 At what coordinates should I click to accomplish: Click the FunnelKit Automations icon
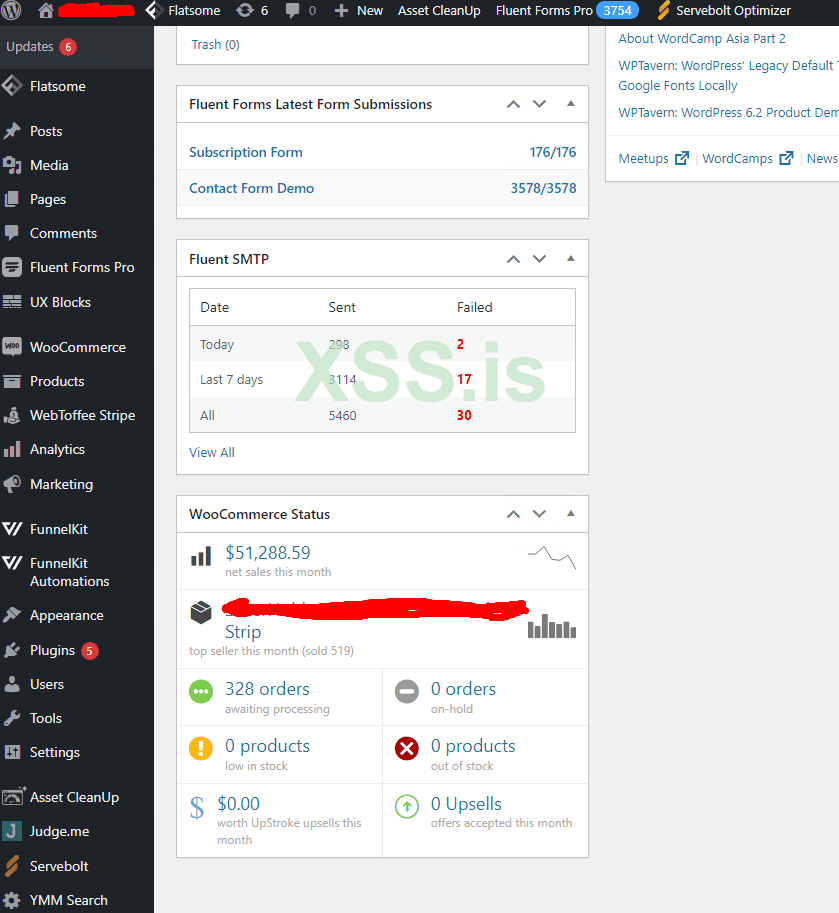(12, 563)
